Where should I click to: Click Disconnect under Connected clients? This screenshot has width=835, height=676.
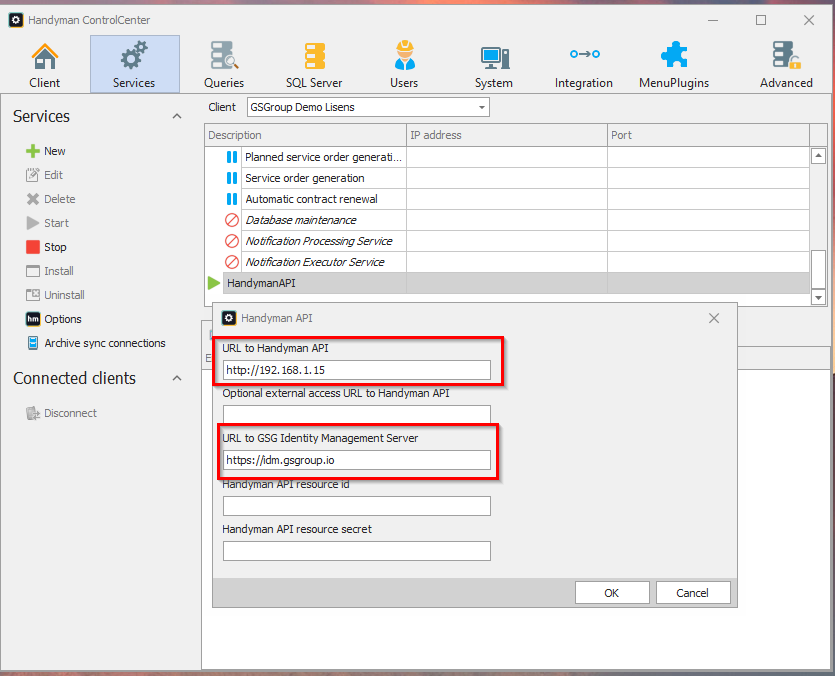pos(62,413)
